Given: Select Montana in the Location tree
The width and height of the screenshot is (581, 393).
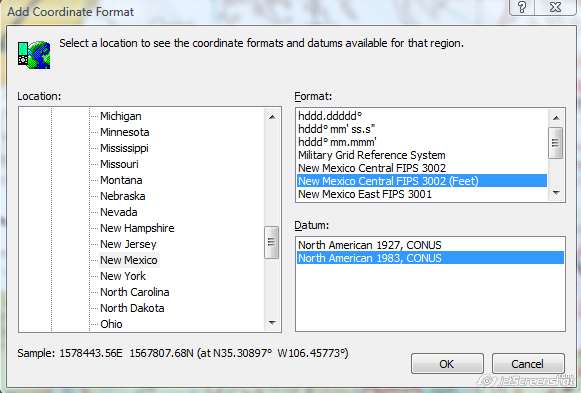Looking at the screenshot, I should 121,180.
